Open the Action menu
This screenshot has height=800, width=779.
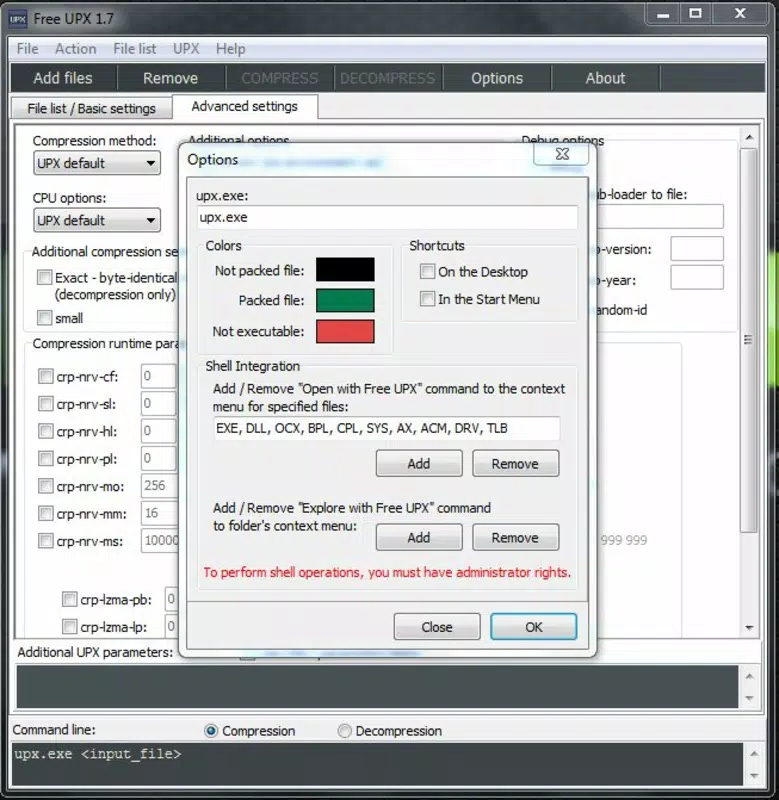76,49
